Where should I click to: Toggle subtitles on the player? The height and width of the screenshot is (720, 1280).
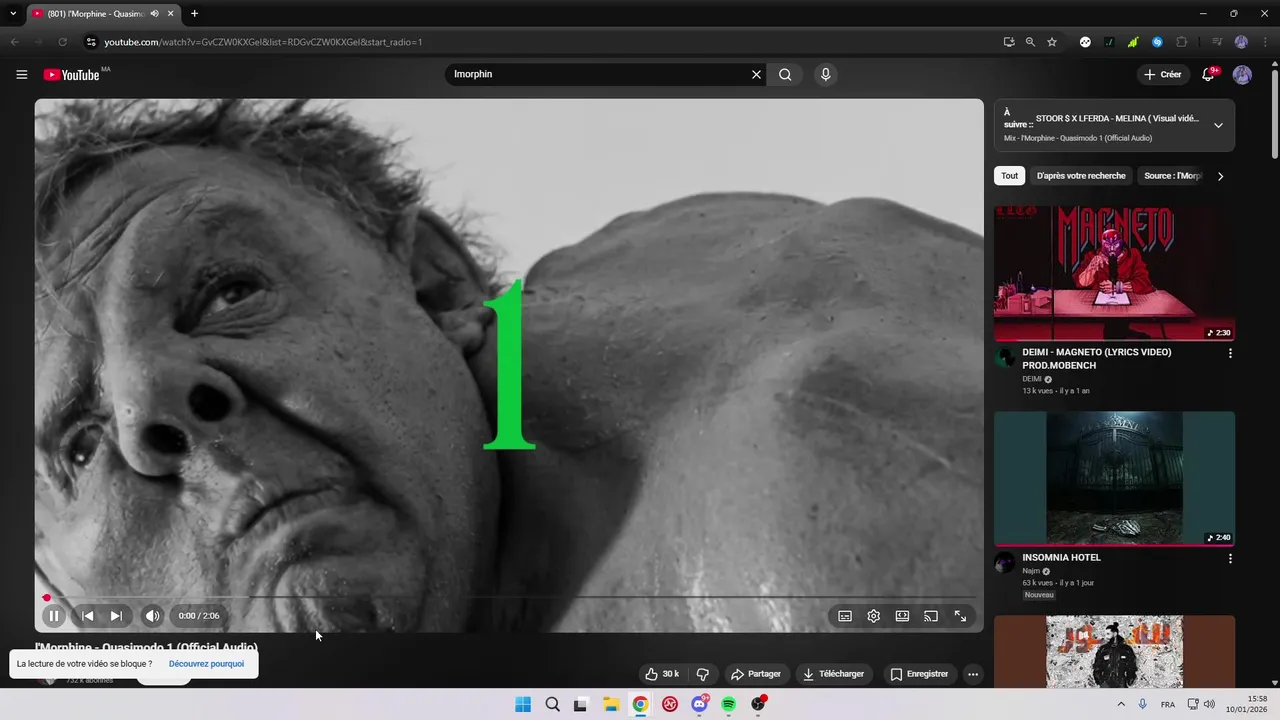click(845, 616)
